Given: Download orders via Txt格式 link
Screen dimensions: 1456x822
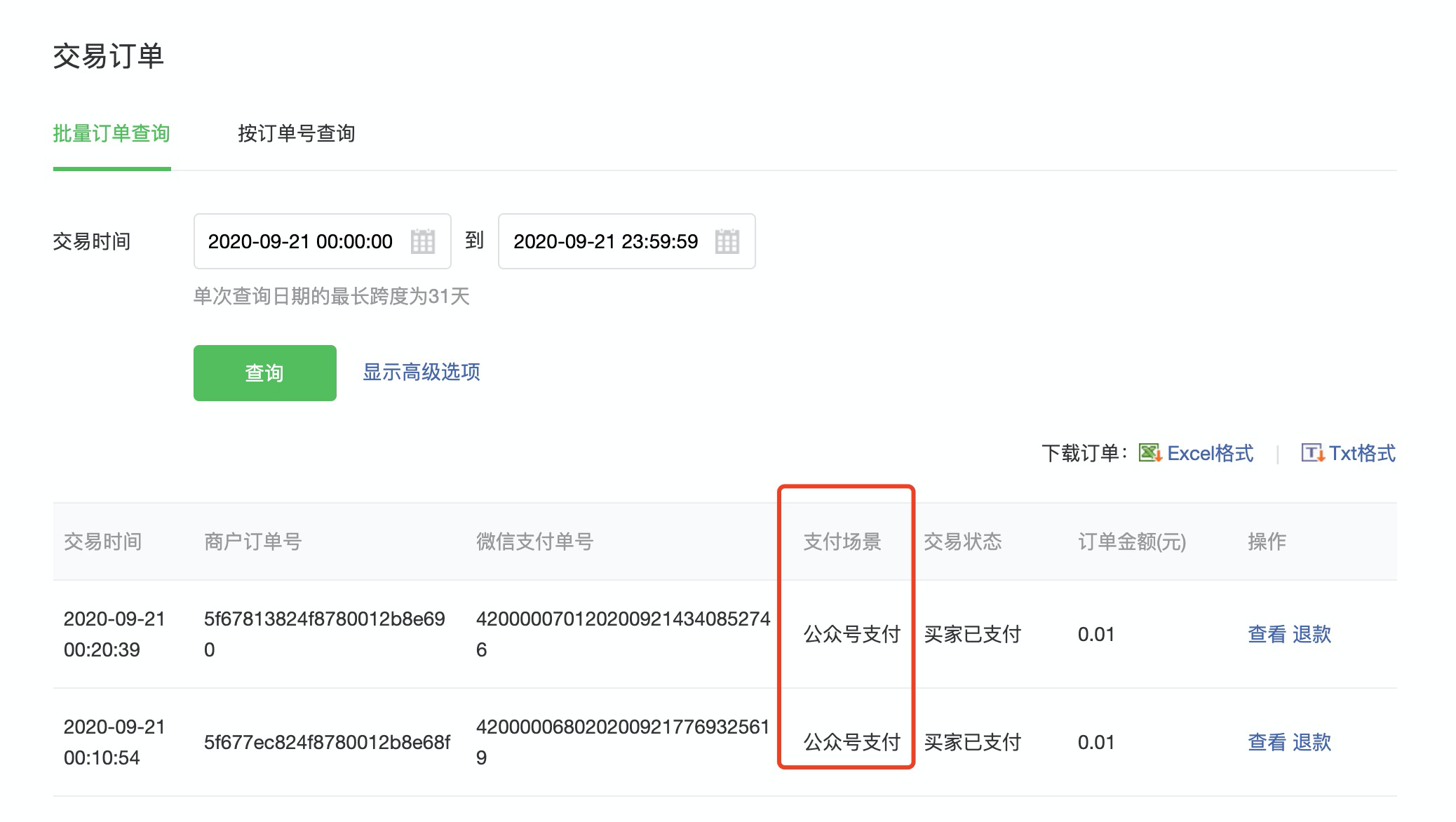Looking at the screenshot, I should 1362,453.
